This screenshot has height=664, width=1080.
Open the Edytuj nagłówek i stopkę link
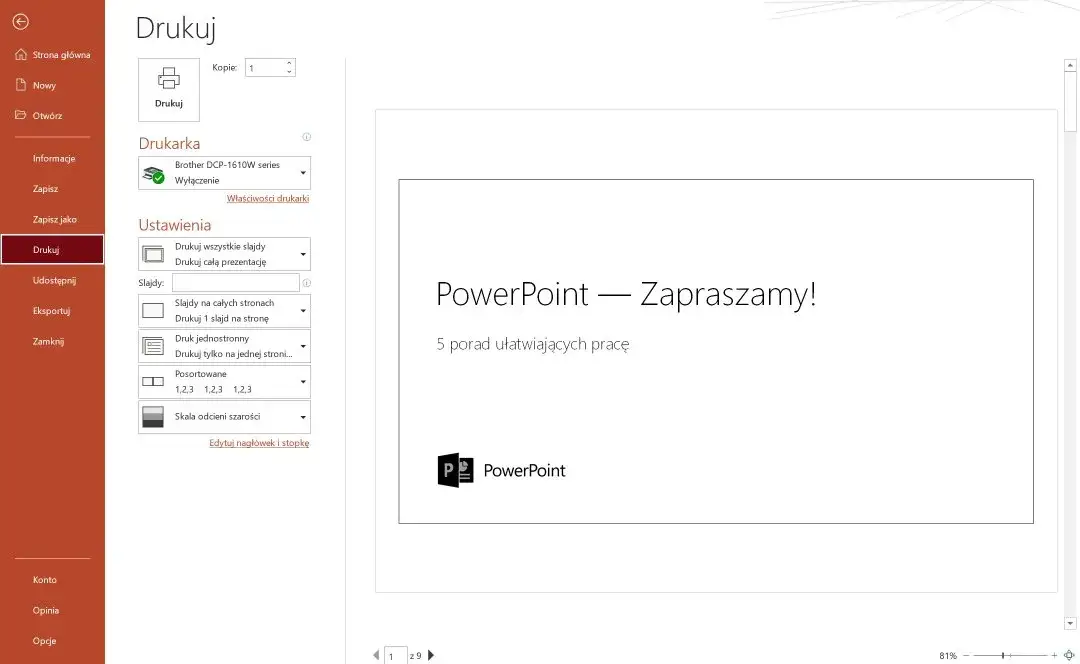click(x=259, y=443)
